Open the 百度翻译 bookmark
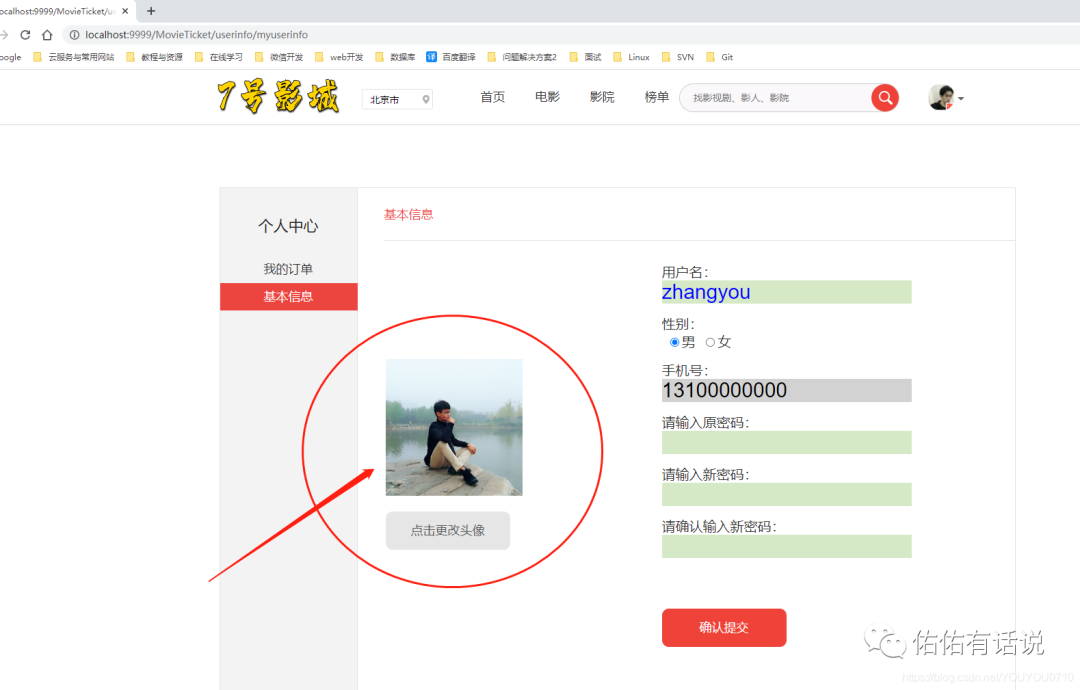The width and height of the screenshot is (1080, 690). 450,57
